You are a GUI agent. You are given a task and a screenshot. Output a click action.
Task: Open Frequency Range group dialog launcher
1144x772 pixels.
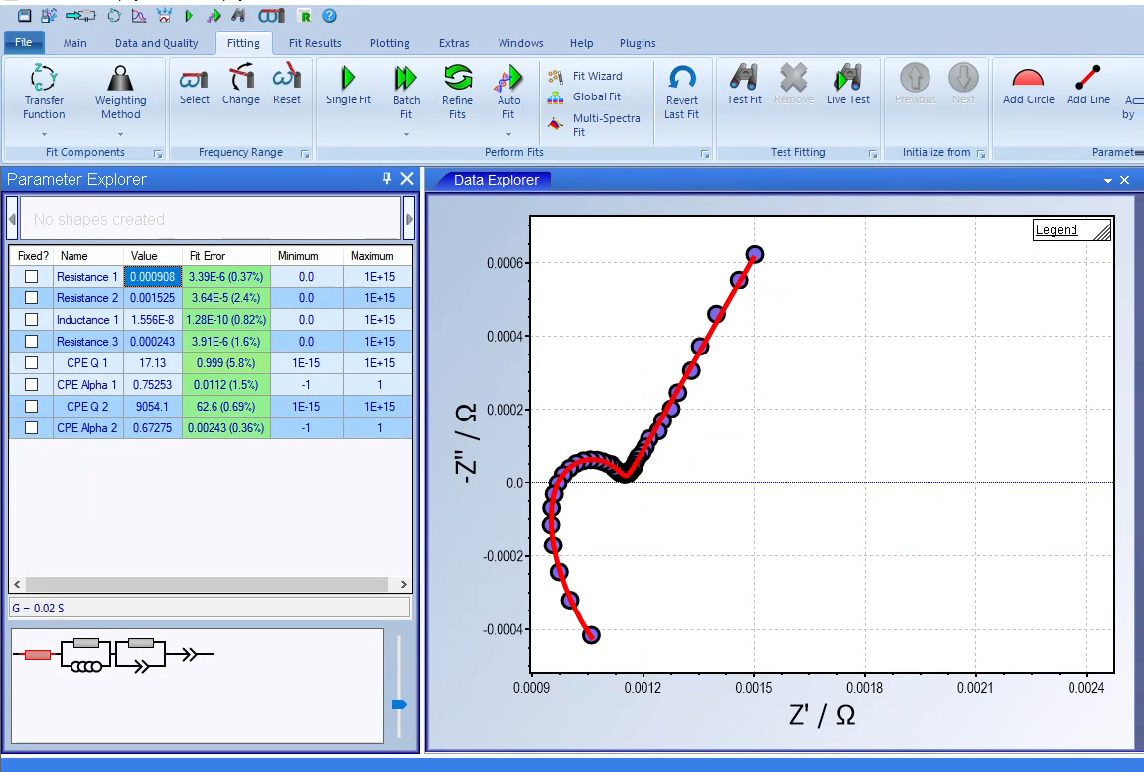[x=305, y=154]
